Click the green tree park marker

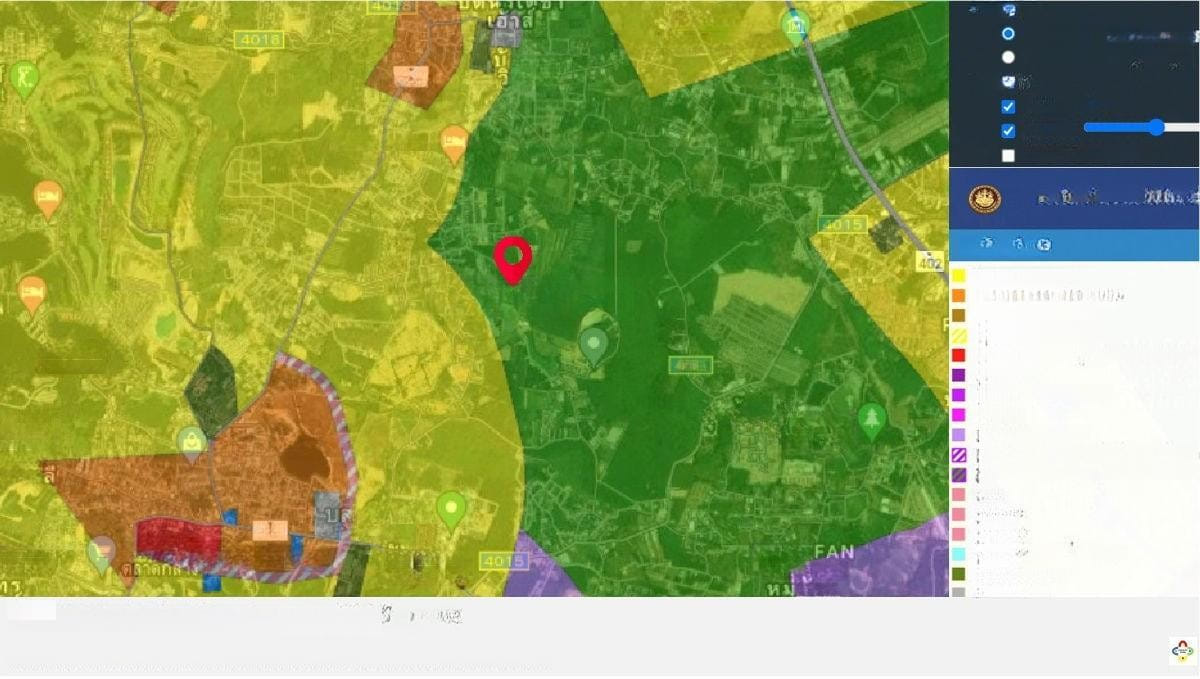click(x=871, y=421)
